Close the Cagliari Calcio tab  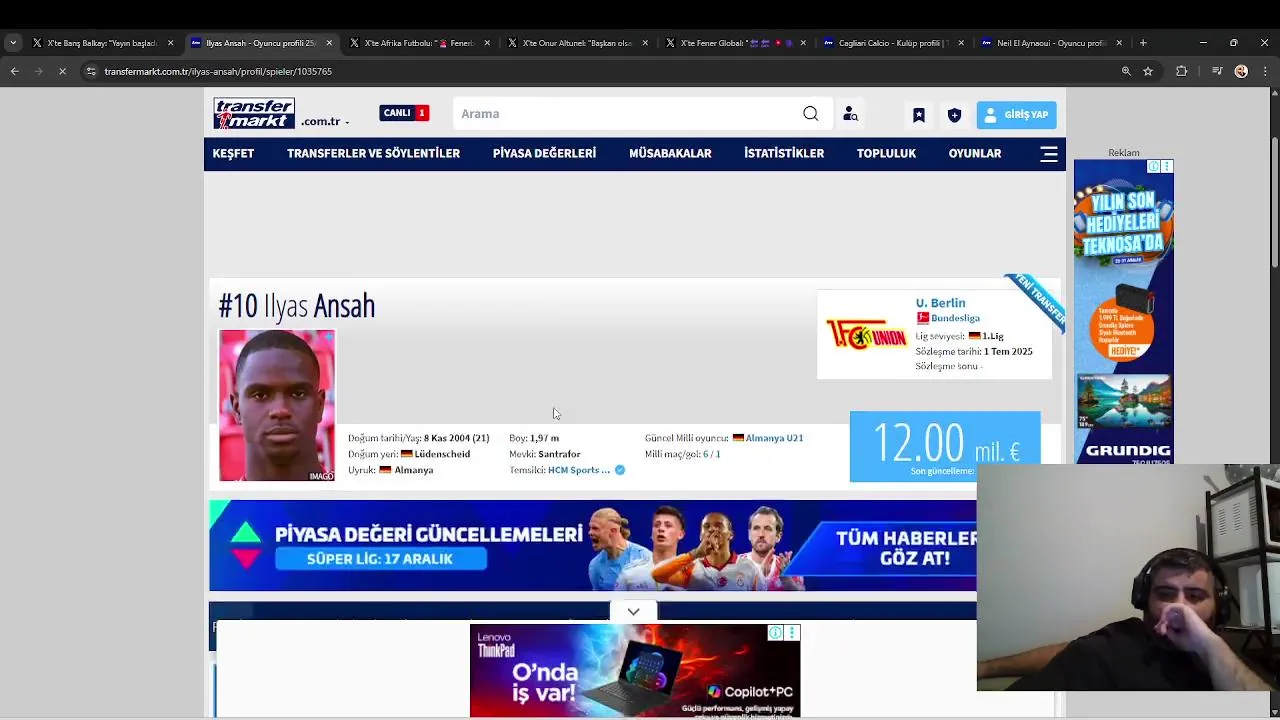[x=961, y=43]
